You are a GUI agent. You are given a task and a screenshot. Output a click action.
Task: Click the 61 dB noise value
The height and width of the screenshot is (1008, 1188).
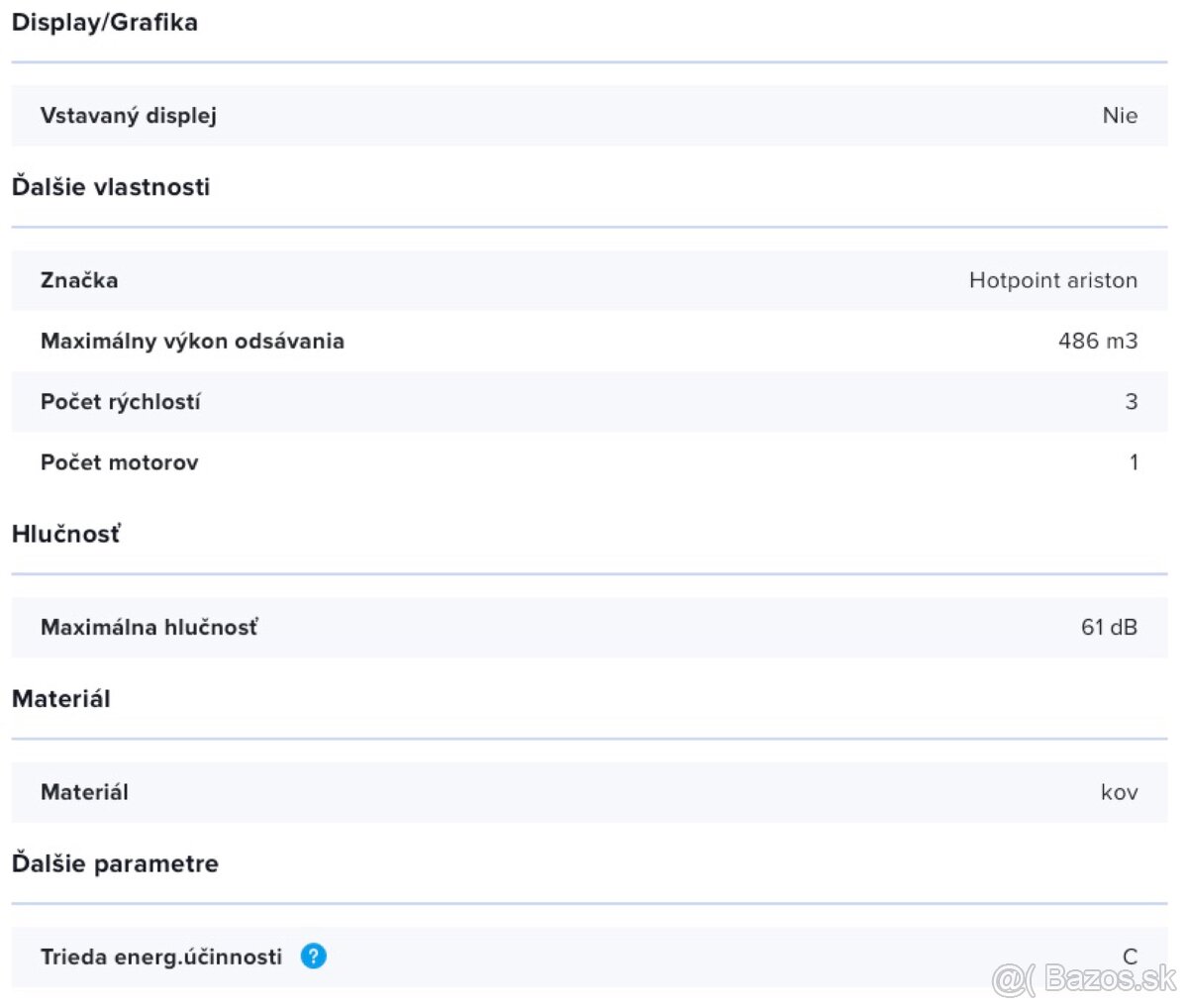(x=1109, y=628)
